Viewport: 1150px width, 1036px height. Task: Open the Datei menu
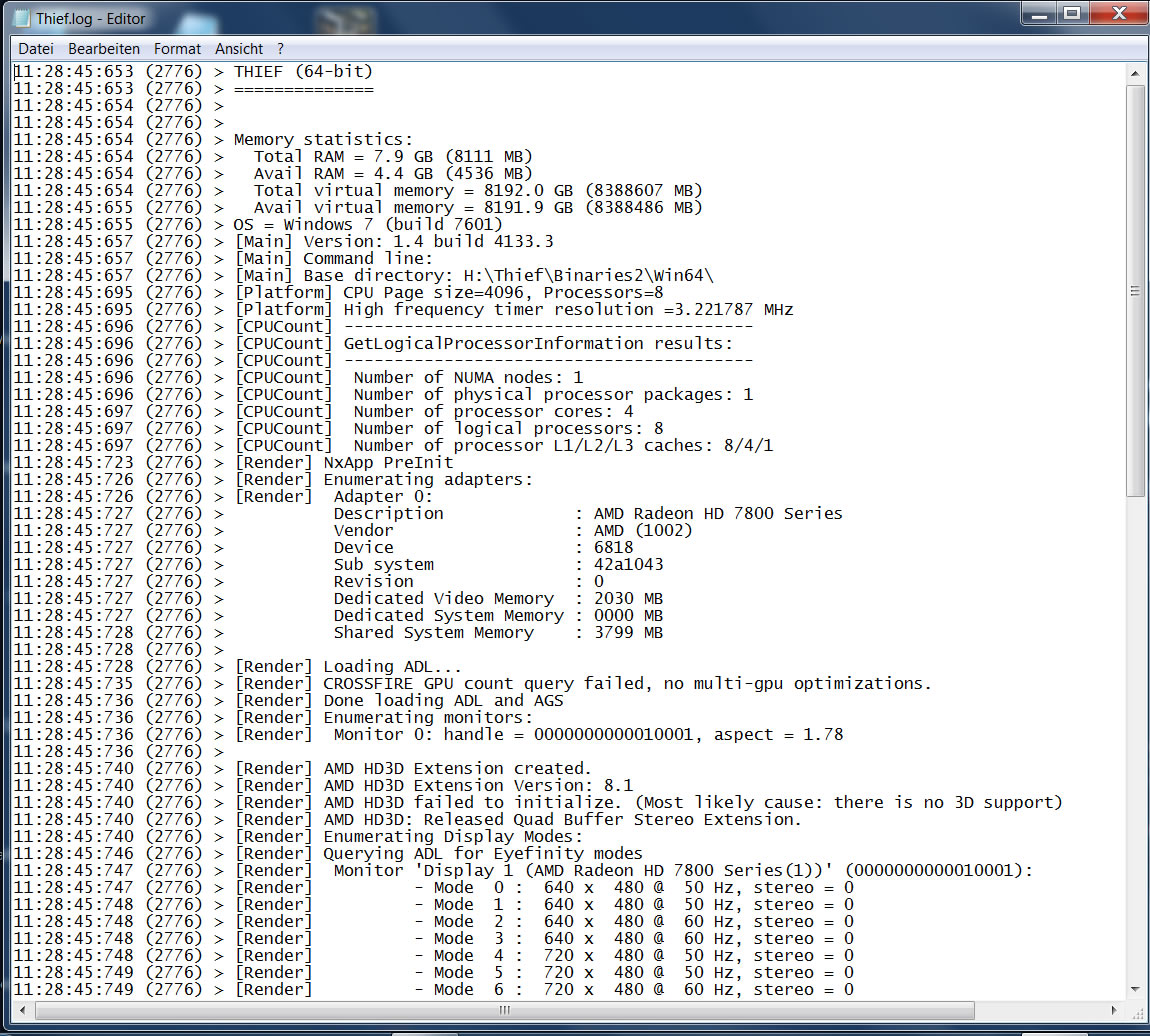[36, 48]
